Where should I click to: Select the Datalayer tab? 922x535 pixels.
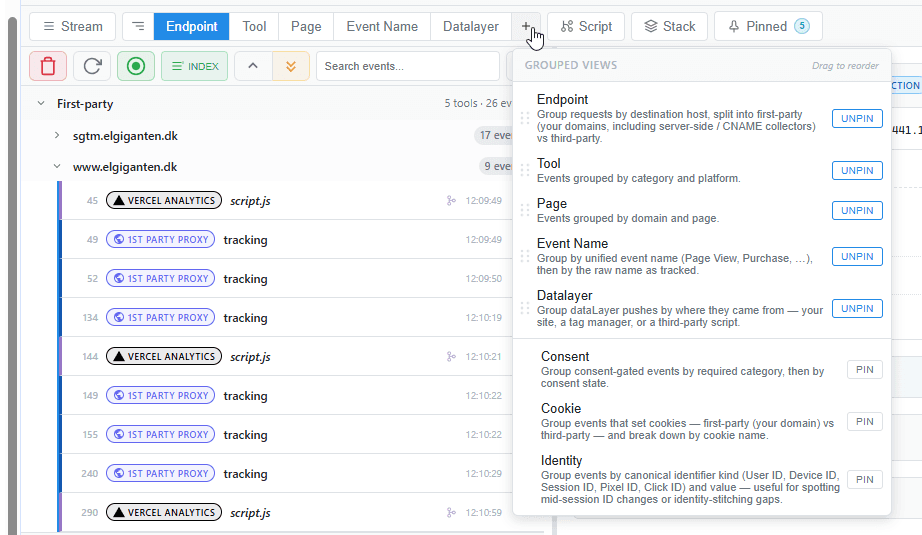click(x=470, y=26)
